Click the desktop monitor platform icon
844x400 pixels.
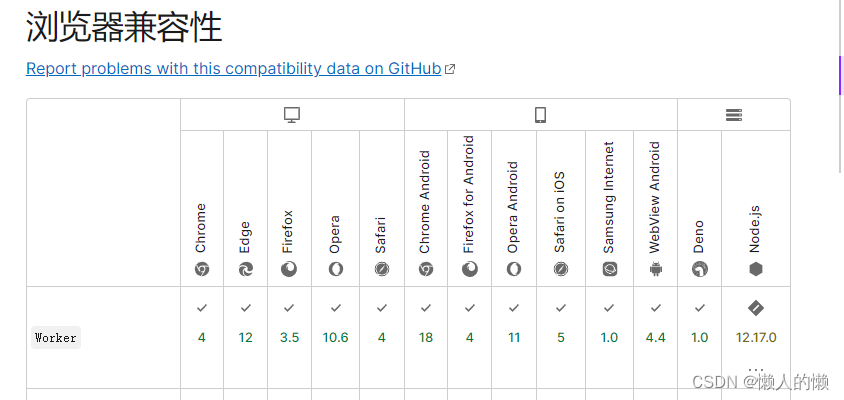[292, 115]
